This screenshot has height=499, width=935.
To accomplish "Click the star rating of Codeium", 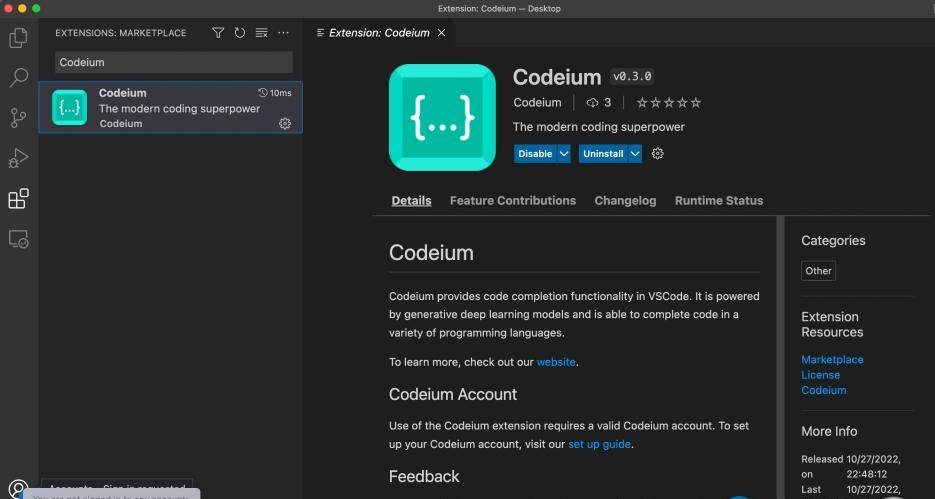I will point(668,103).
